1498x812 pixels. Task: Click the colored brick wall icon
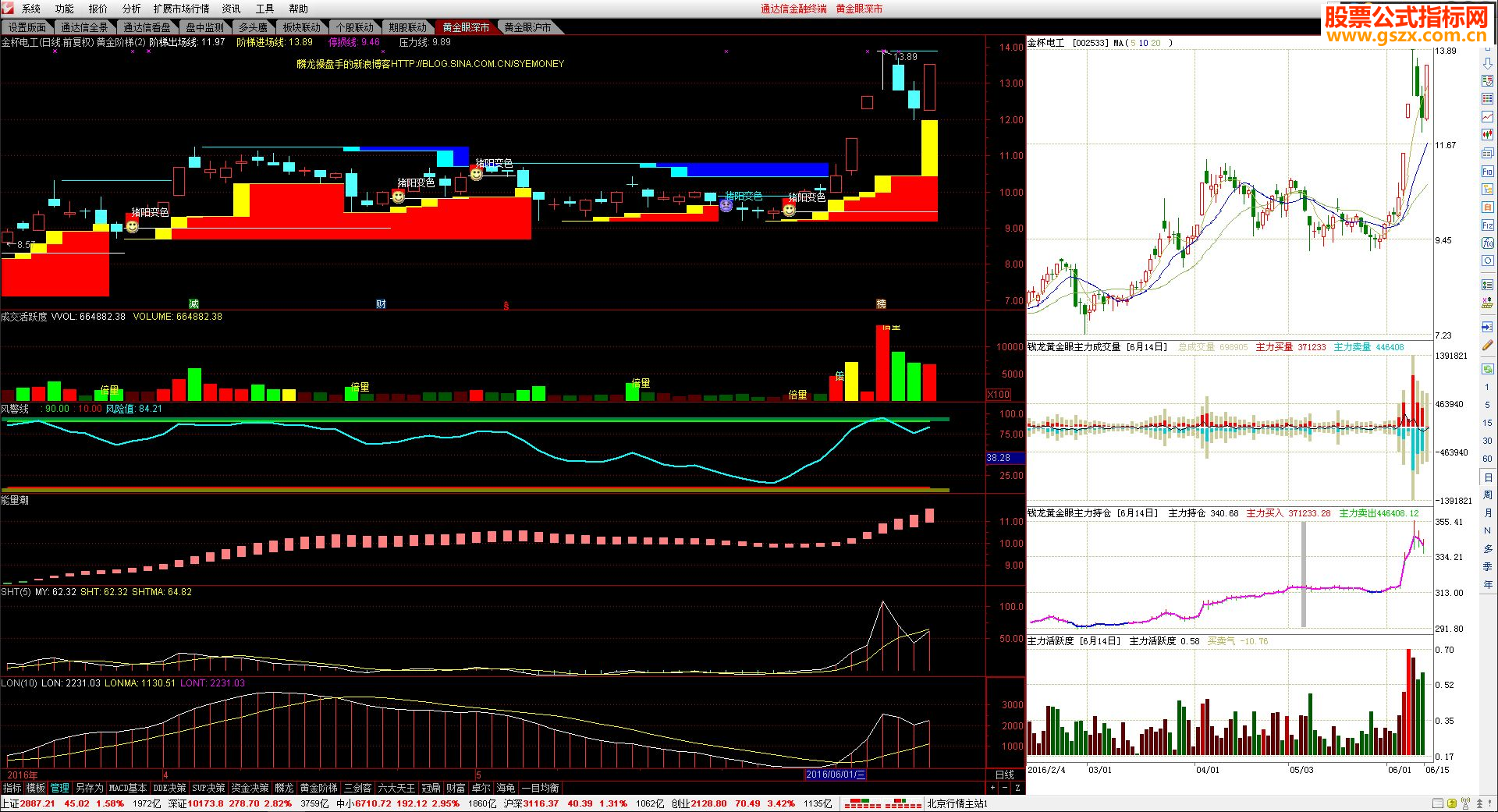click(1487, 303)
